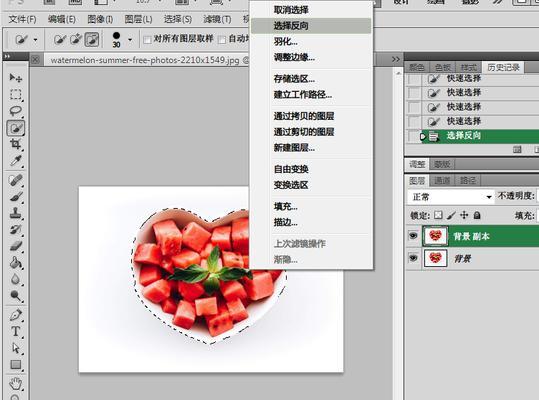Click lock position icon

point(464,215)
